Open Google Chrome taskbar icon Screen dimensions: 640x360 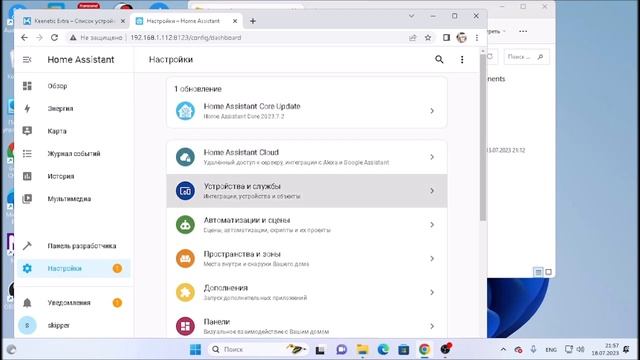(424, 349)
